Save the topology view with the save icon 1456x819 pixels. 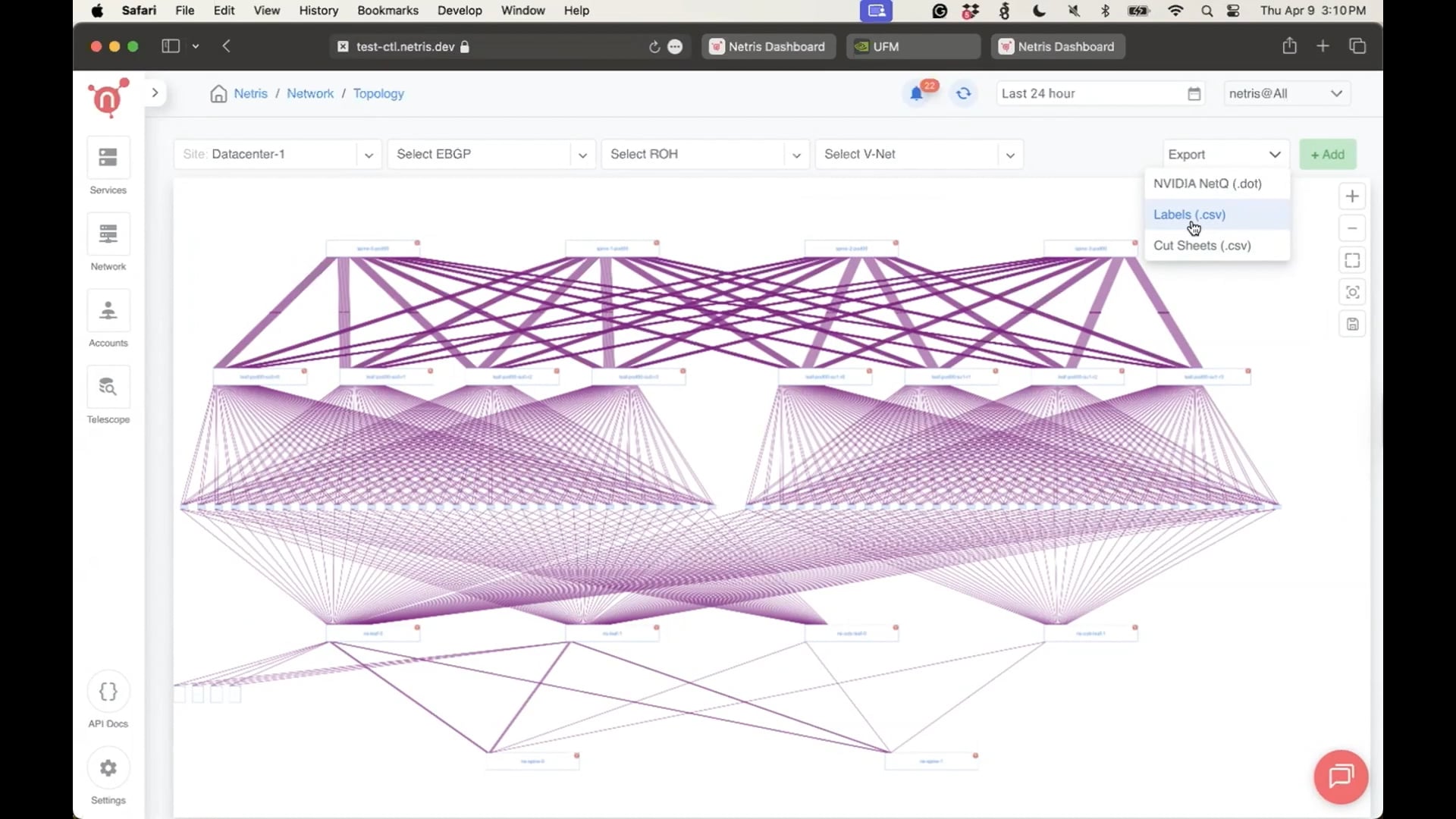tap(1353, 324)
